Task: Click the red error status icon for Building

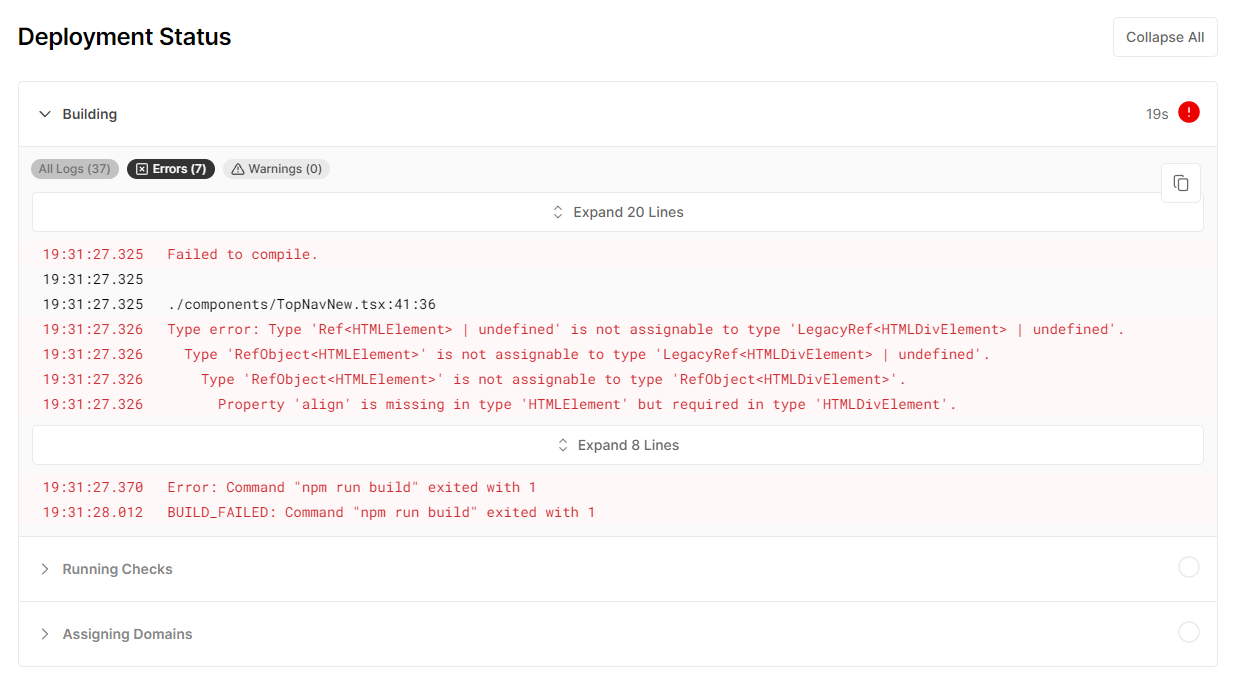Action: pyautogui.click(x=1188, y=113)
